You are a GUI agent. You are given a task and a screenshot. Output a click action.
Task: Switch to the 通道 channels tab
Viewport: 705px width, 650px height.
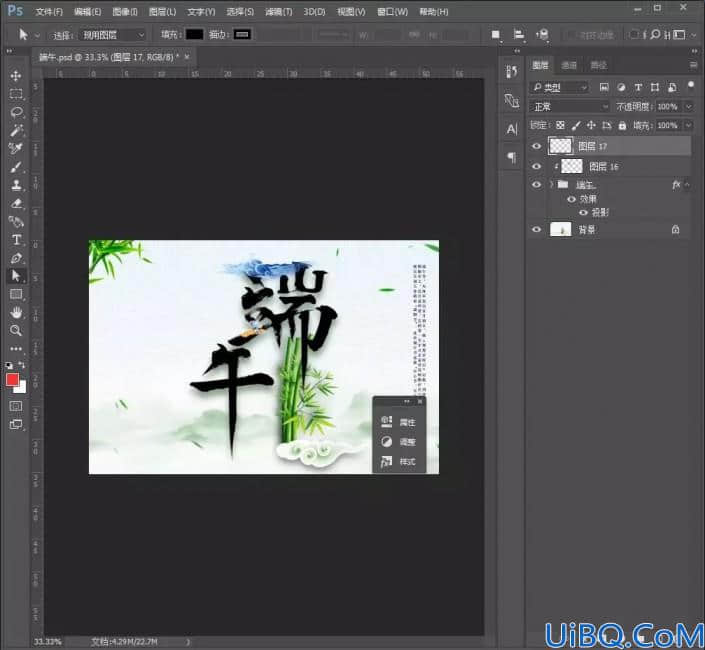pos(569,66)
